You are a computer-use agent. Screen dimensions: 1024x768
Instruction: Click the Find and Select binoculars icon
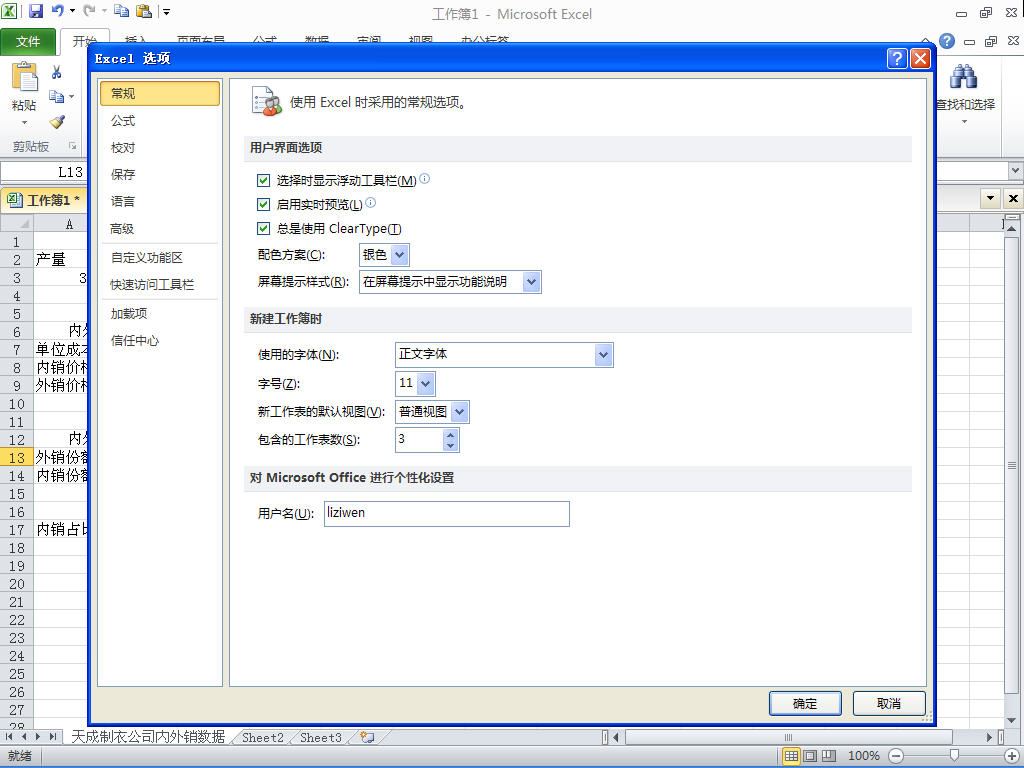pyautogui.click(x=963, y=77)
